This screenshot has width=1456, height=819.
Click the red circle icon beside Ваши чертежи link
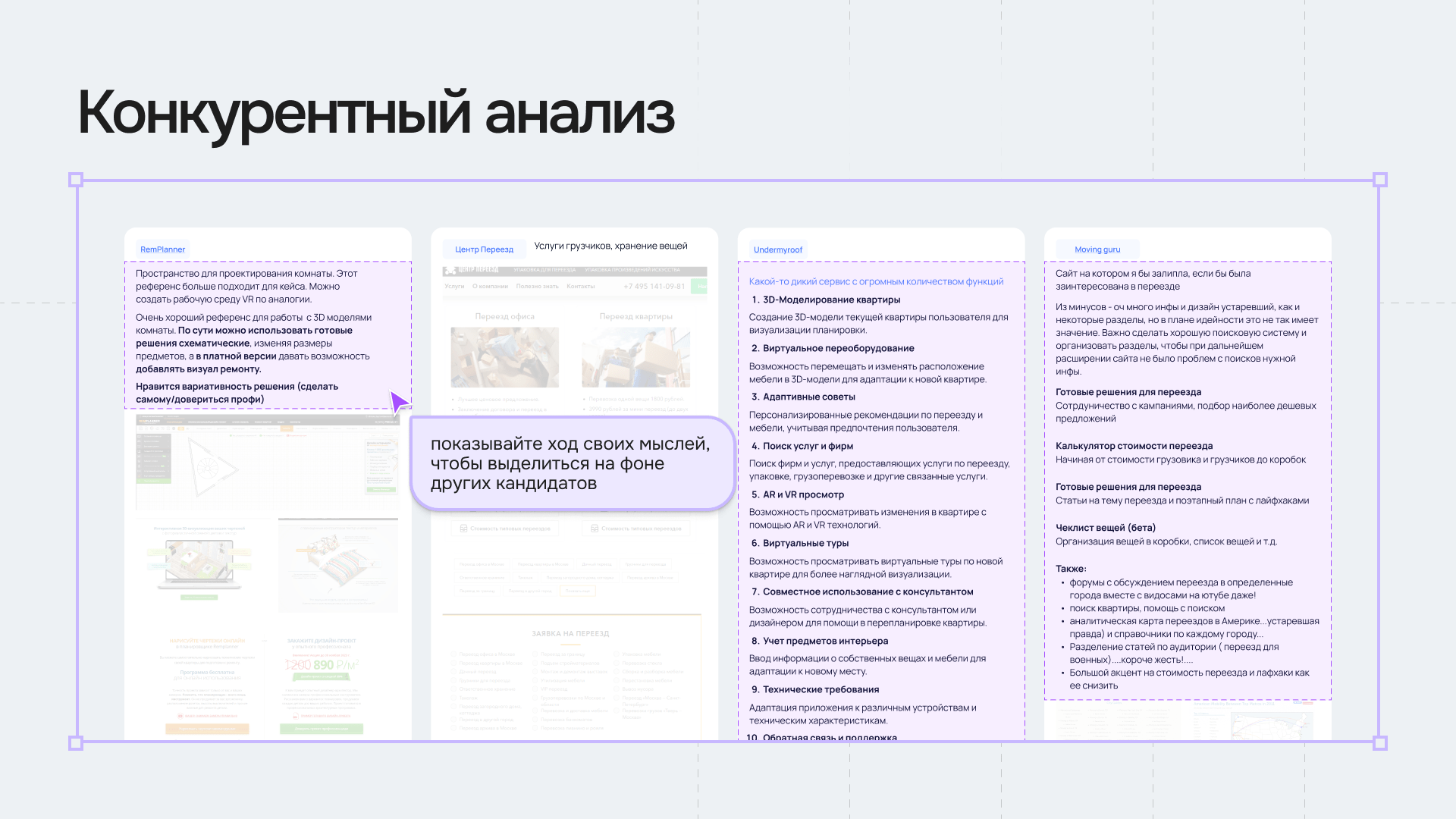[x=180, y=716]
